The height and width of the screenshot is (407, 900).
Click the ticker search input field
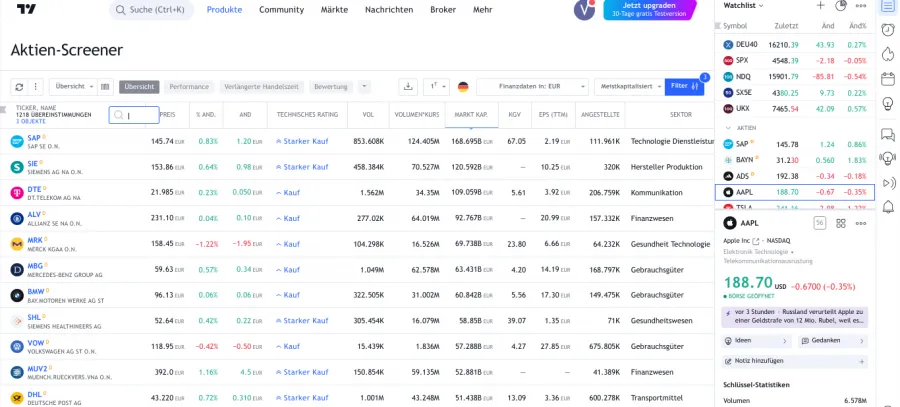(134, 115)
